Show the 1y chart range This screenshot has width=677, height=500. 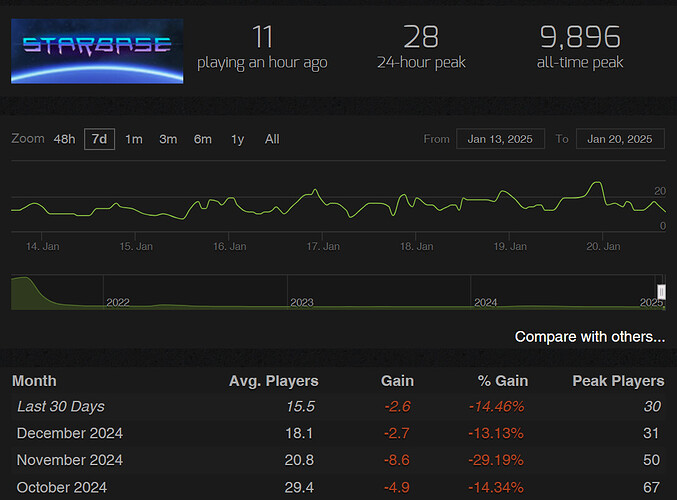[x=237, y=139]
